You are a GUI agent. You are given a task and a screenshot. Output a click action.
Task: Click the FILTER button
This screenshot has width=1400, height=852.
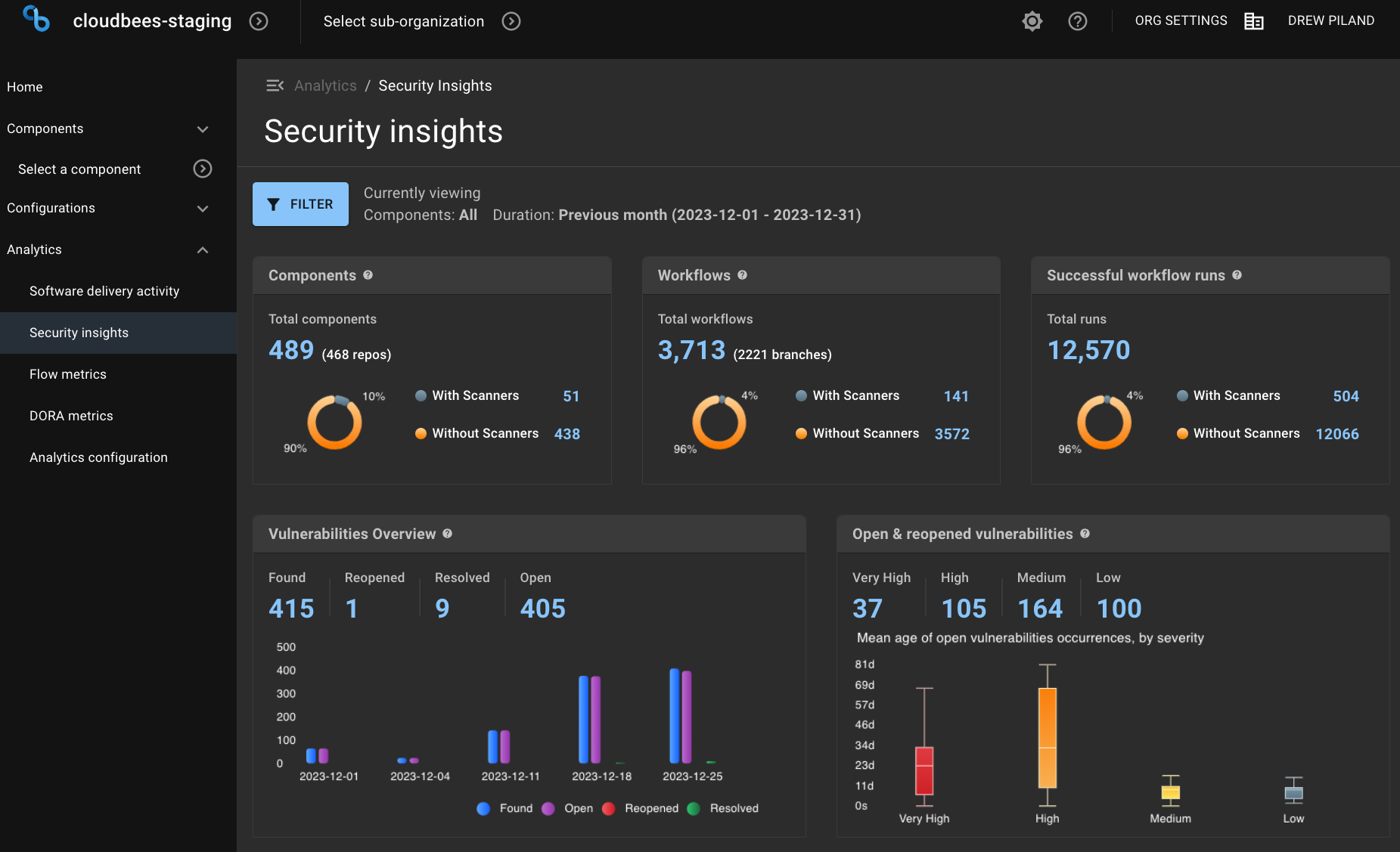[x=300, y=204]
